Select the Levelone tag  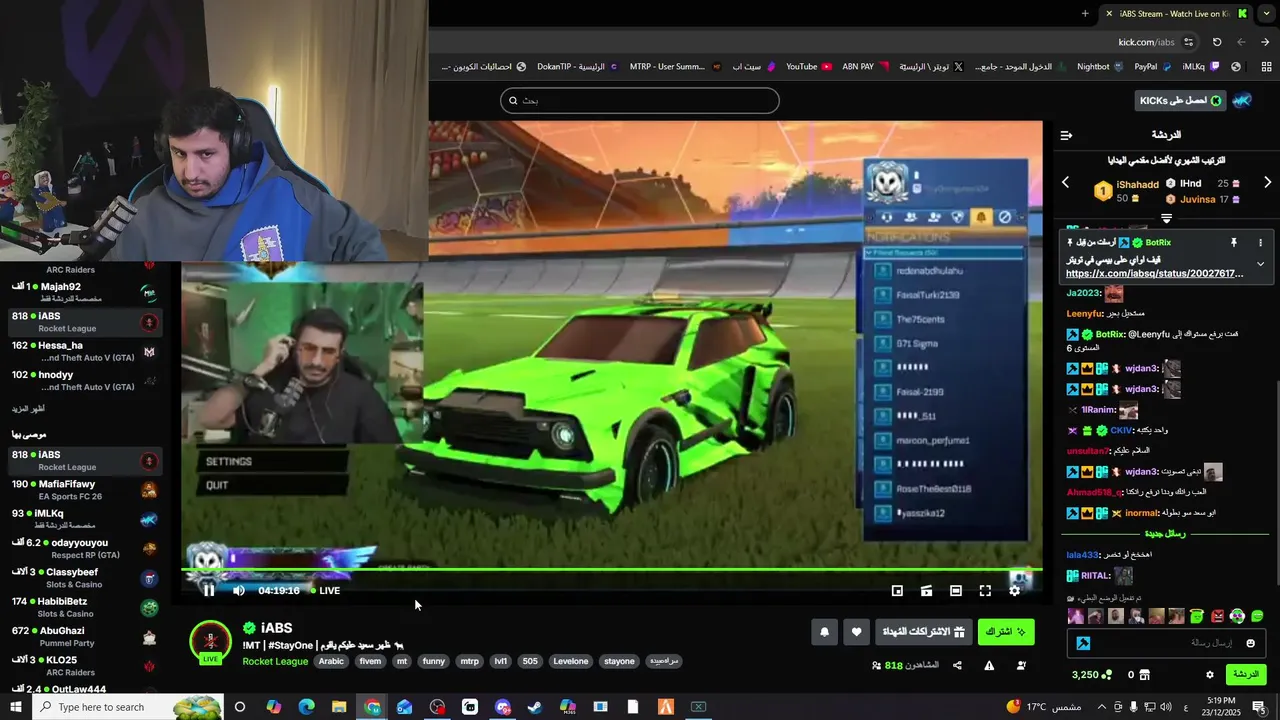(x=571, y=661)
